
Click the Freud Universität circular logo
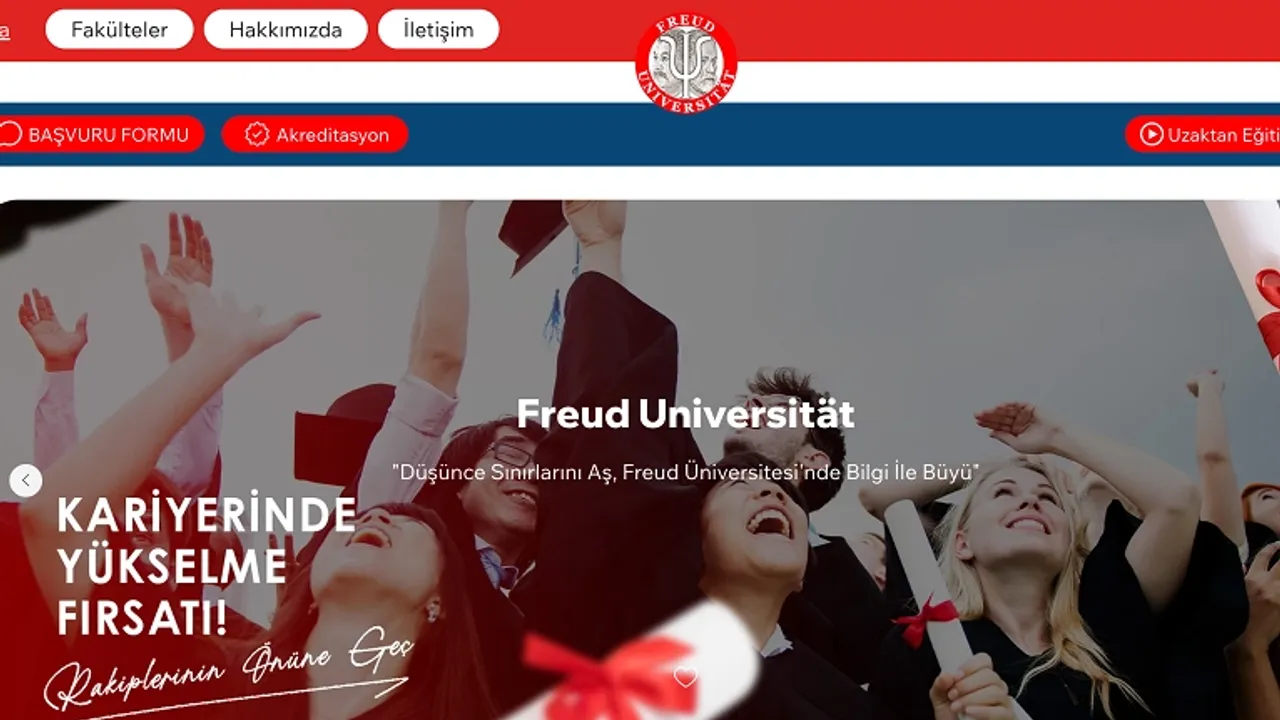686,64
